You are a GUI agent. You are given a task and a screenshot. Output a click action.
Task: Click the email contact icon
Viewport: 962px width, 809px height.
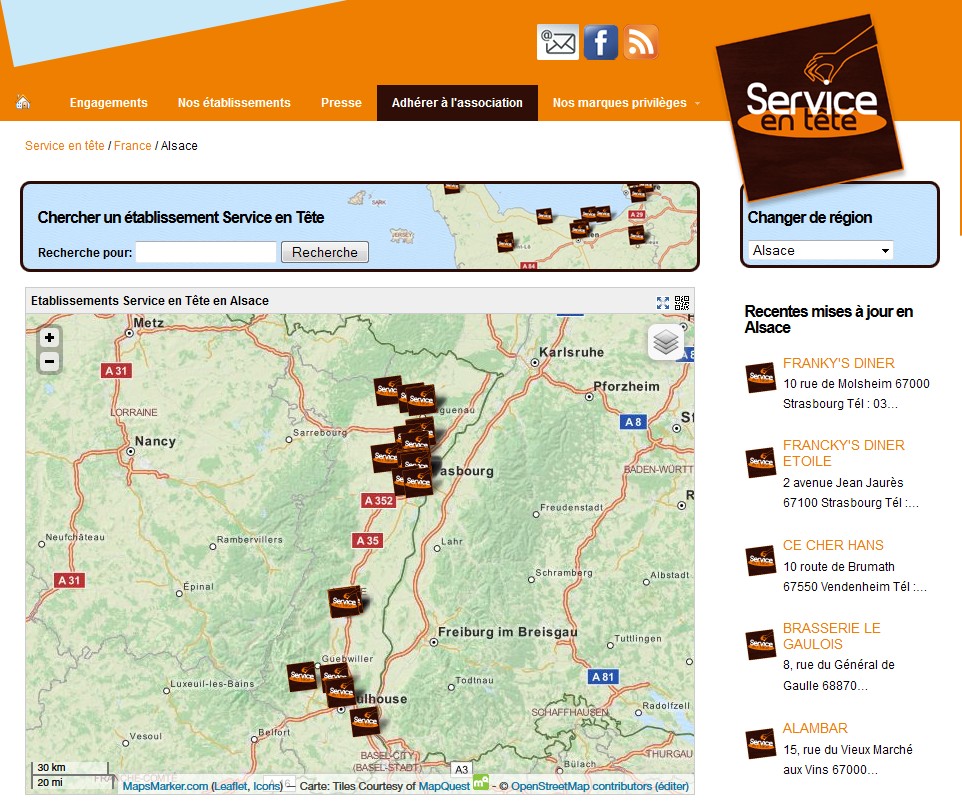coord(557,42)
